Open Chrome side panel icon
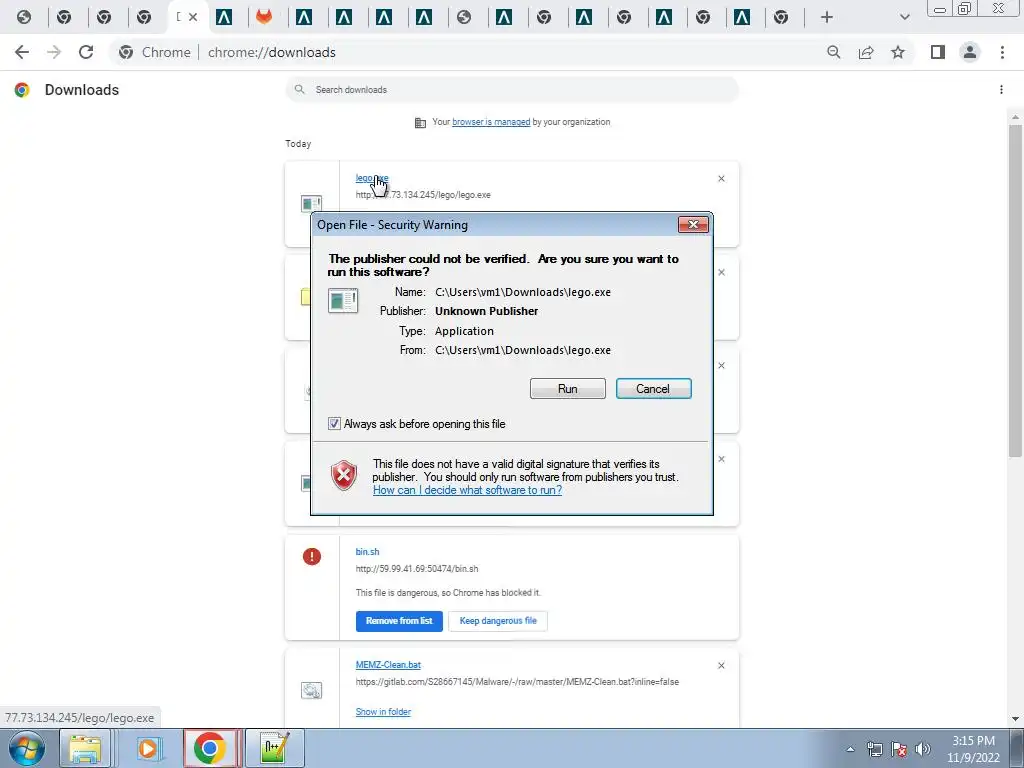 click(938, 52)
